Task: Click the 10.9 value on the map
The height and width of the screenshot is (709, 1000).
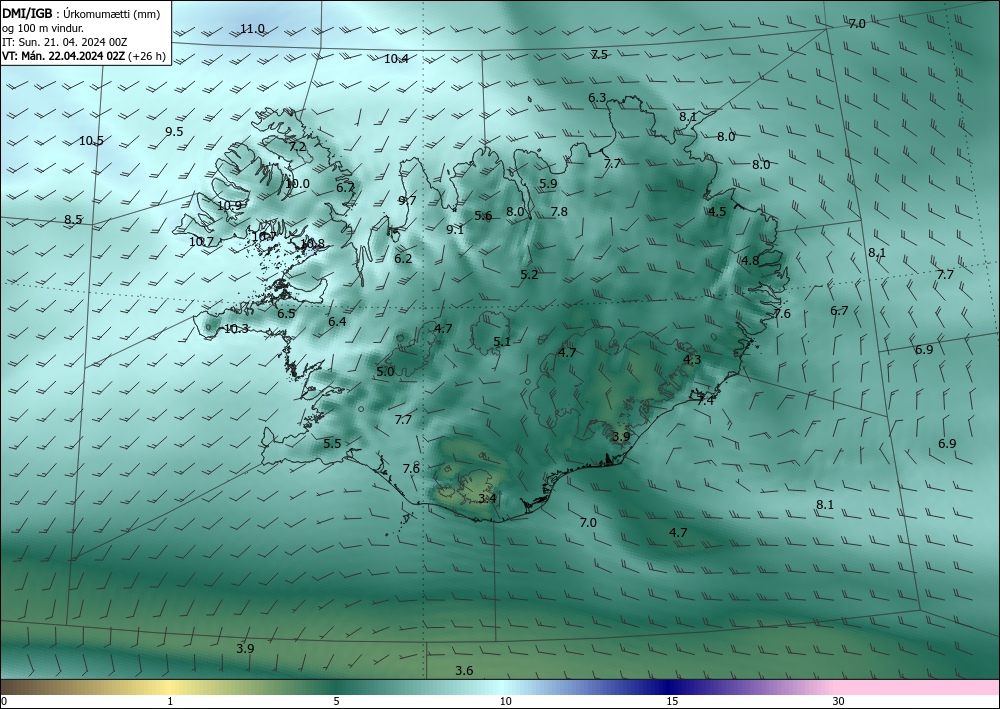Action: pyautogui.click(x=229, y=206)
